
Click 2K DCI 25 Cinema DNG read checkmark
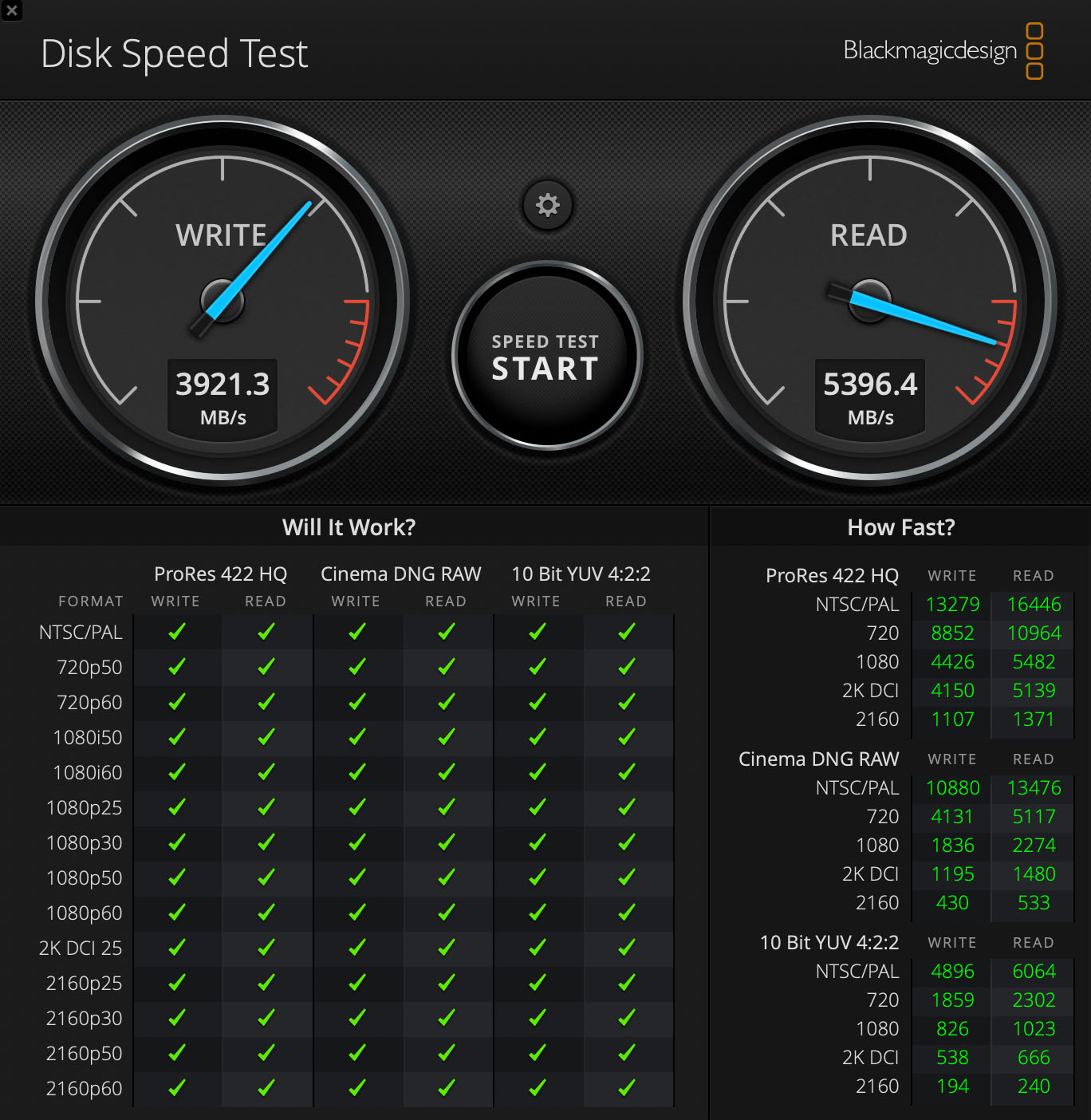point(446,948)
